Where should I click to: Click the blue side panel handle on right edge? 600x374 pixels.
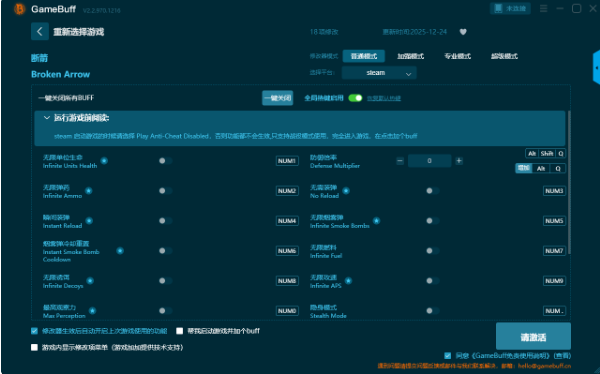pyautogui.click(x=597, y=68)
